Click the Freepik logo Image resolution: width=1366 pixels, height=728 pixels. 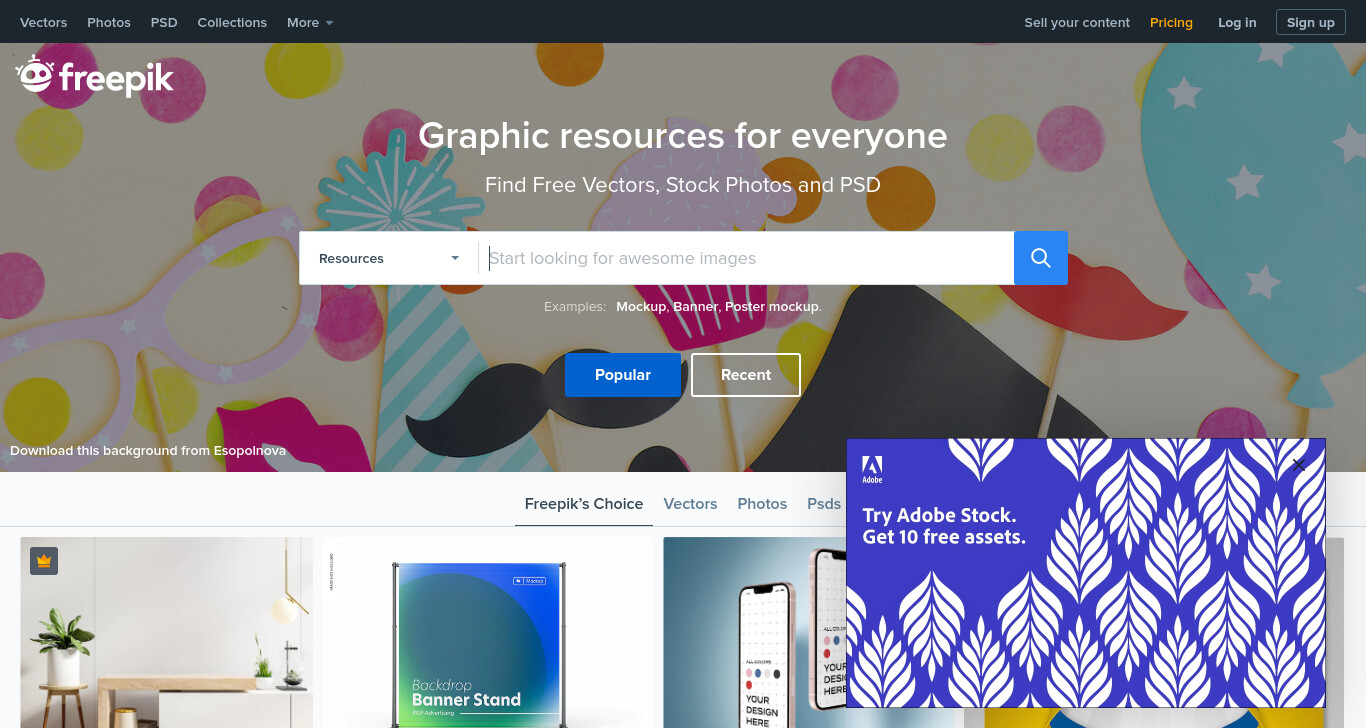[95, 76]
